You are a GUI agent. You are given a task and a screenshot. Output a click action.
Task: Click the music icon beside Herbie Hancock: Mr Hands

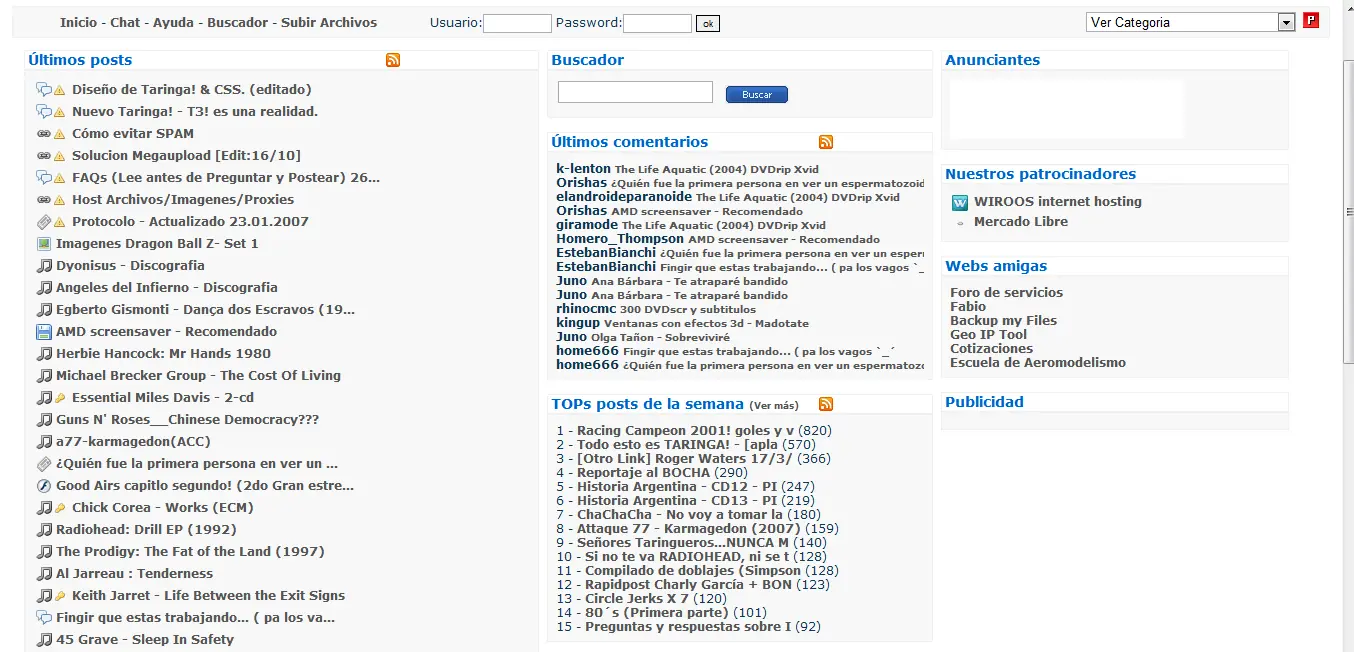[x=44, y=354]
